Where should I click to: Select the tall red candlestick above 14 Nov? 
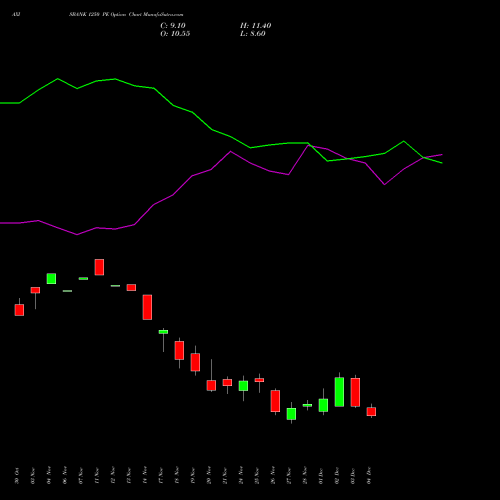tap(147, 307)
